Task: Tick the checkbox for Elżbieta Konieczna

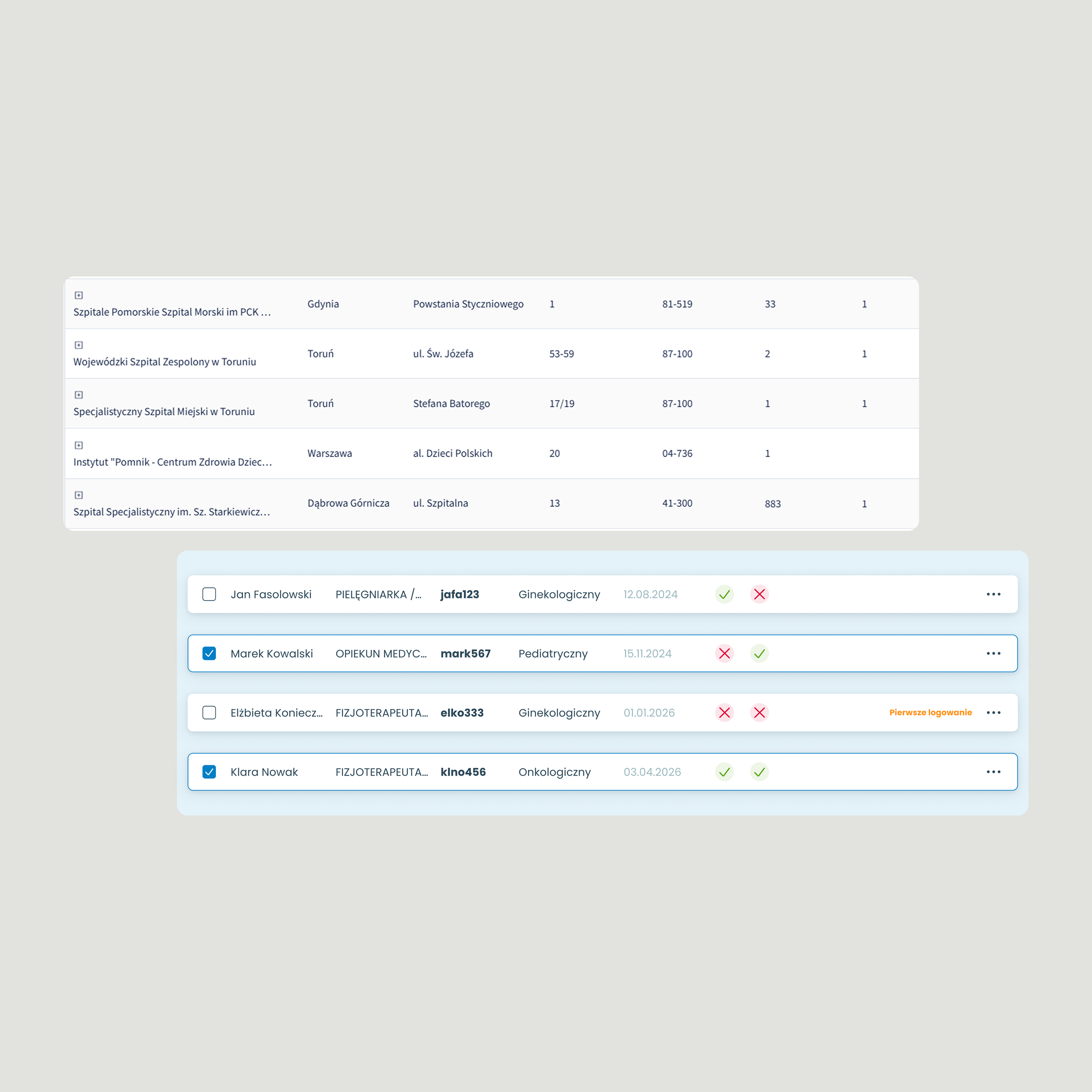Action: (x=209, y=712)
